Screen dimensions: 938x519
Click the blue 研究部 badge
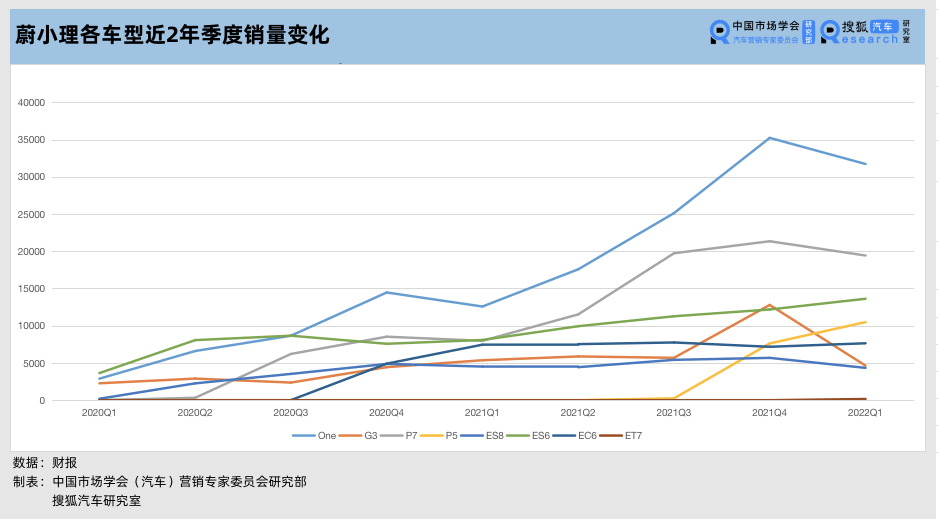809,32
